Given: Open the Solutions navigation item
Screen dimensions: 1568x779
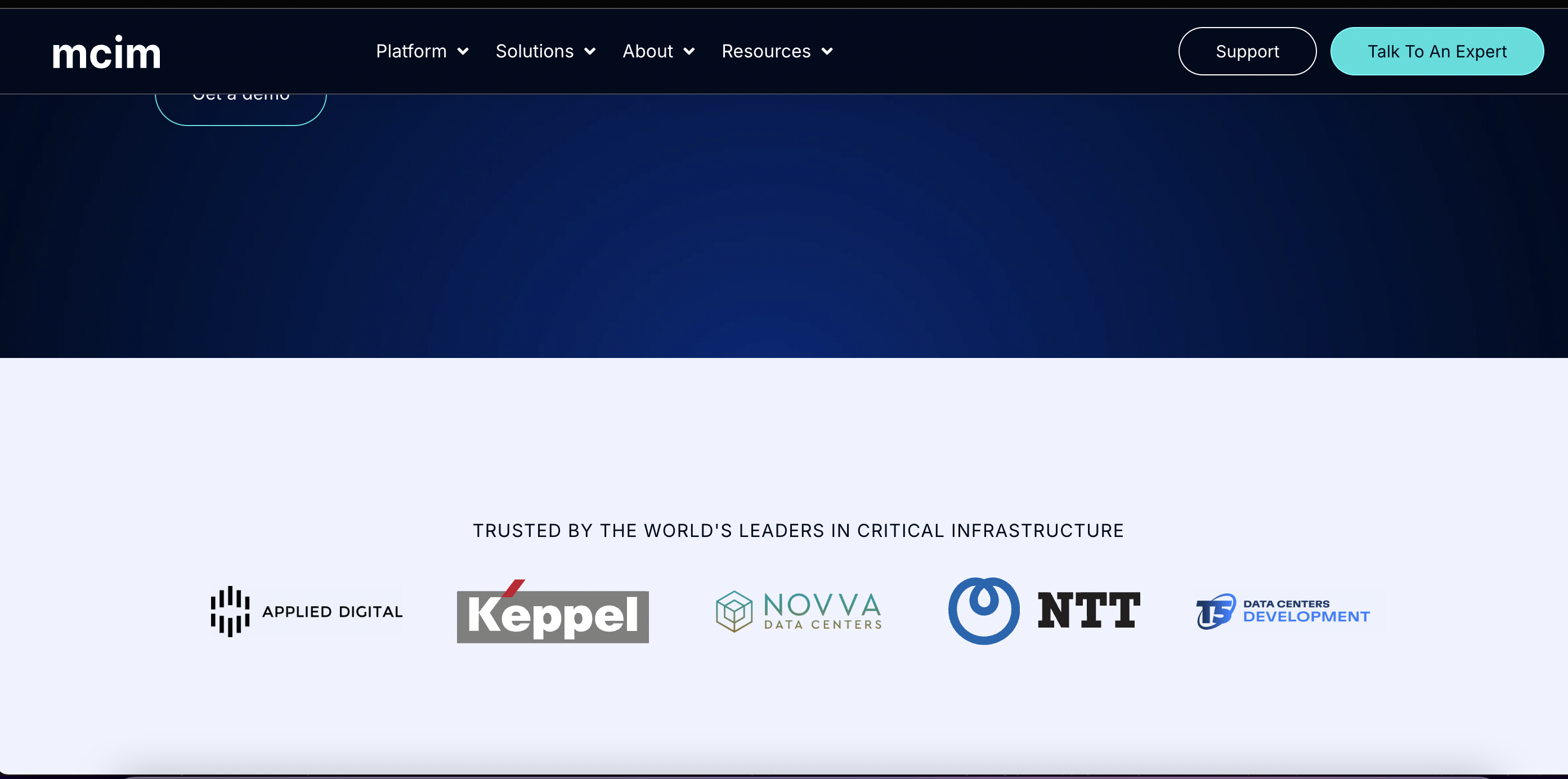Looking at the screenshot, I should (x=535, y=51).
